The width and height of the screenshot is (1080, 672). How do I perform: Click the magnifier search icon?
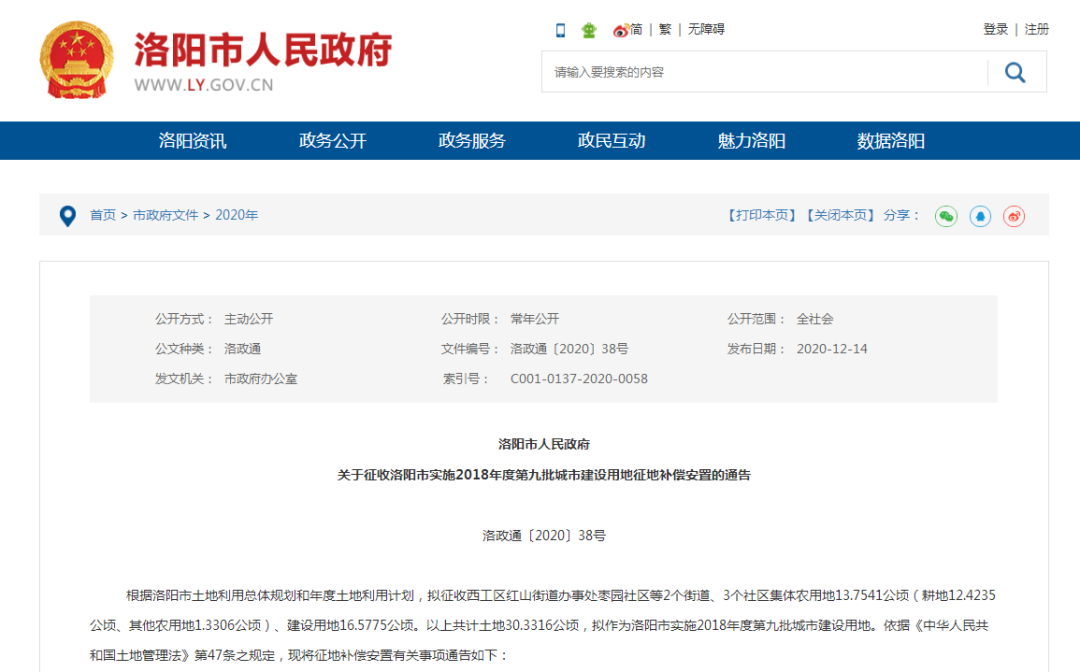[1015, 72]
